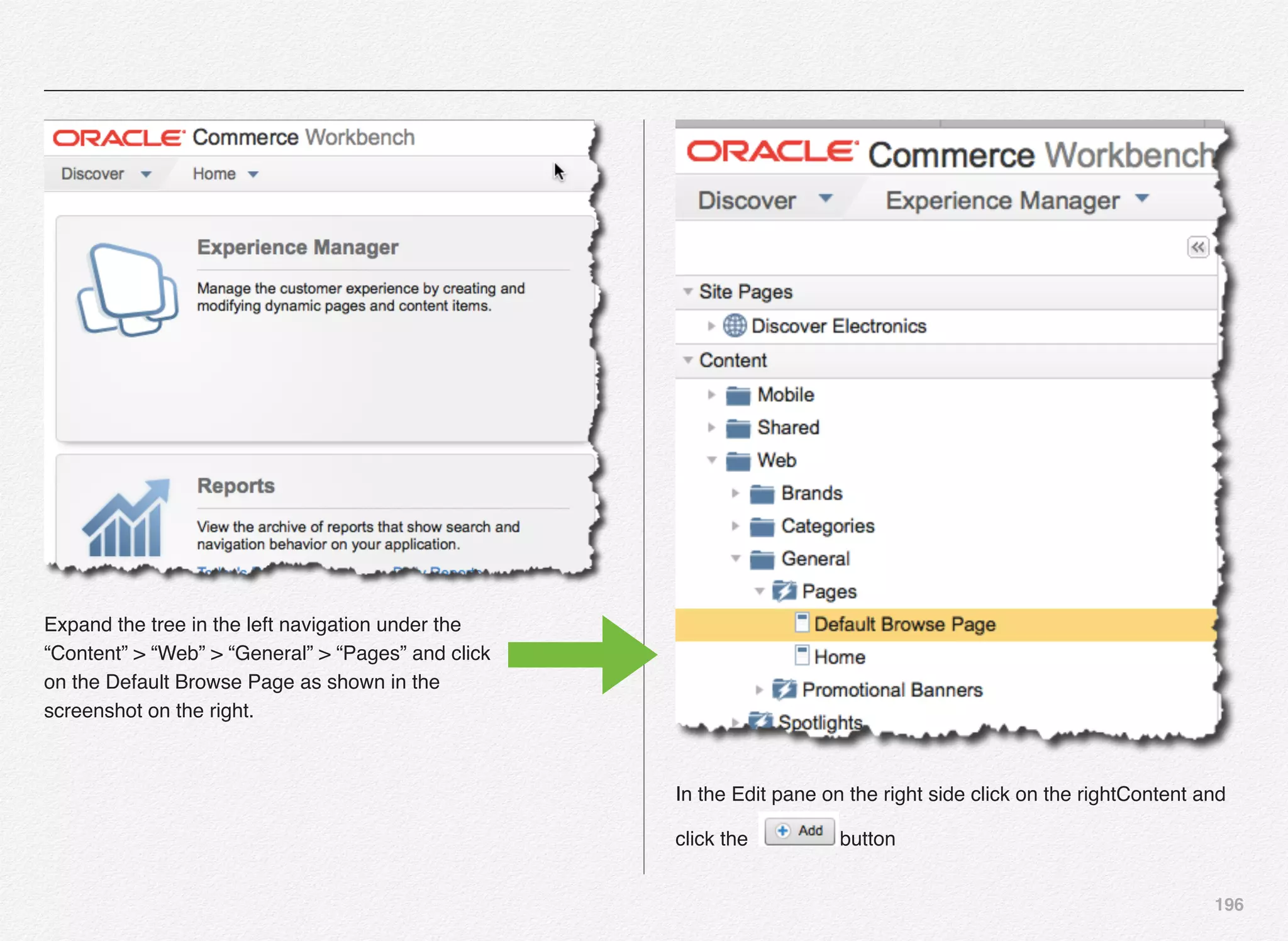Click the Shared folder icon
The height and width of the screenshot is (941, 1288).
738,428
